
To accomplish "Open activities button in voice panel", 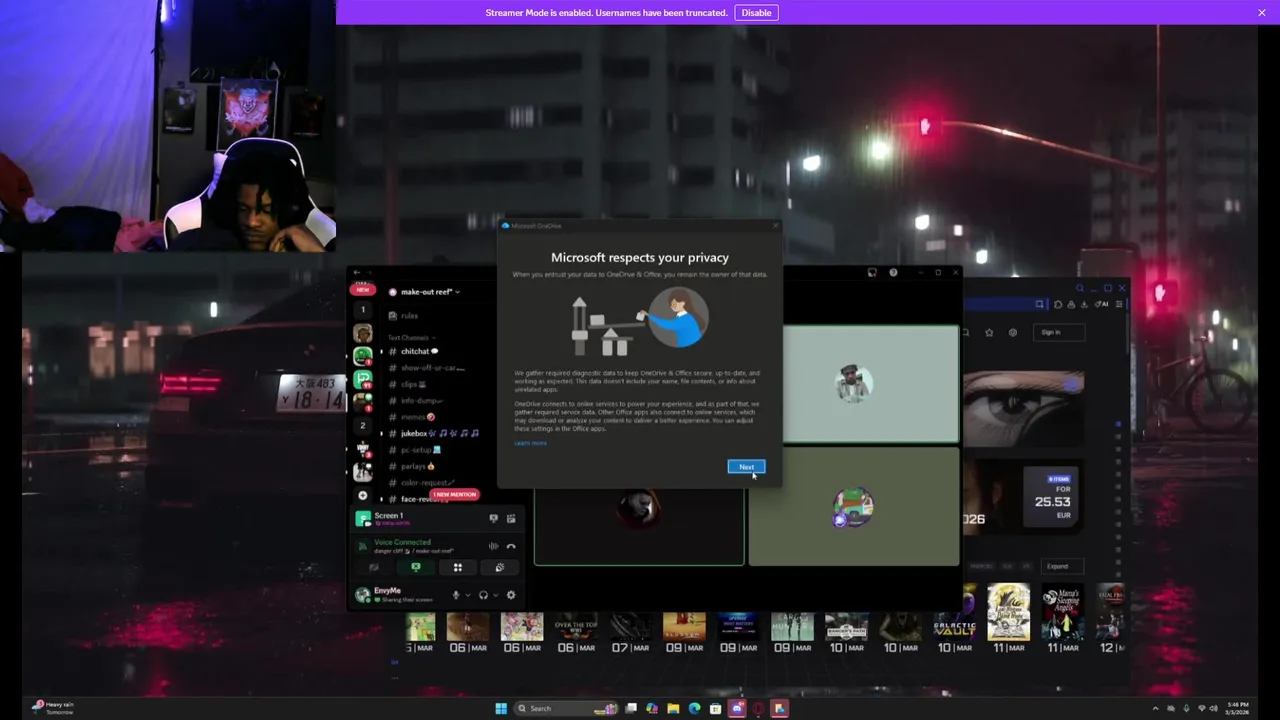I will click(458, 567).
